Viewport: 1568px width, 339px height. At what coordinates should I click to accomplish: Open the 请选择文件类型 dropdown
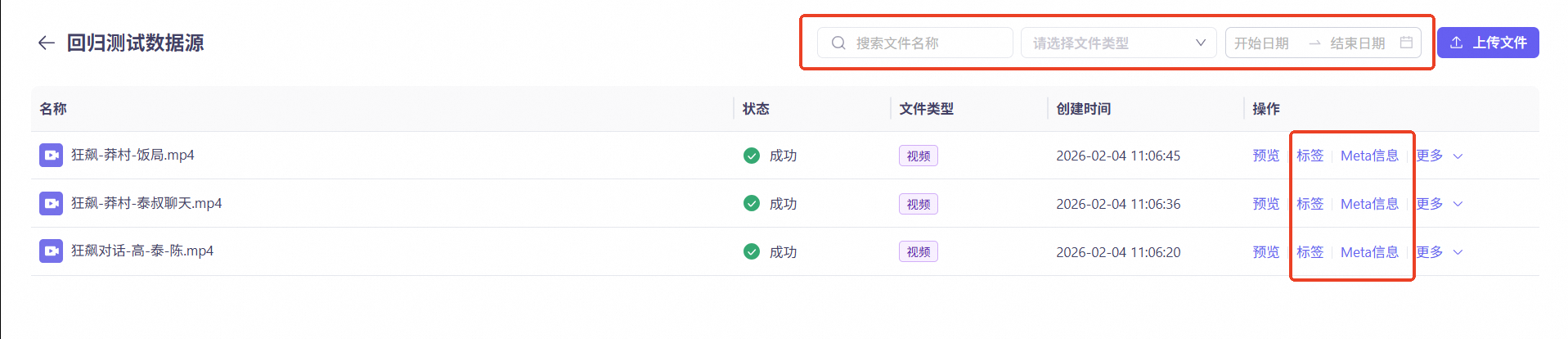[x=1118, y=43]
